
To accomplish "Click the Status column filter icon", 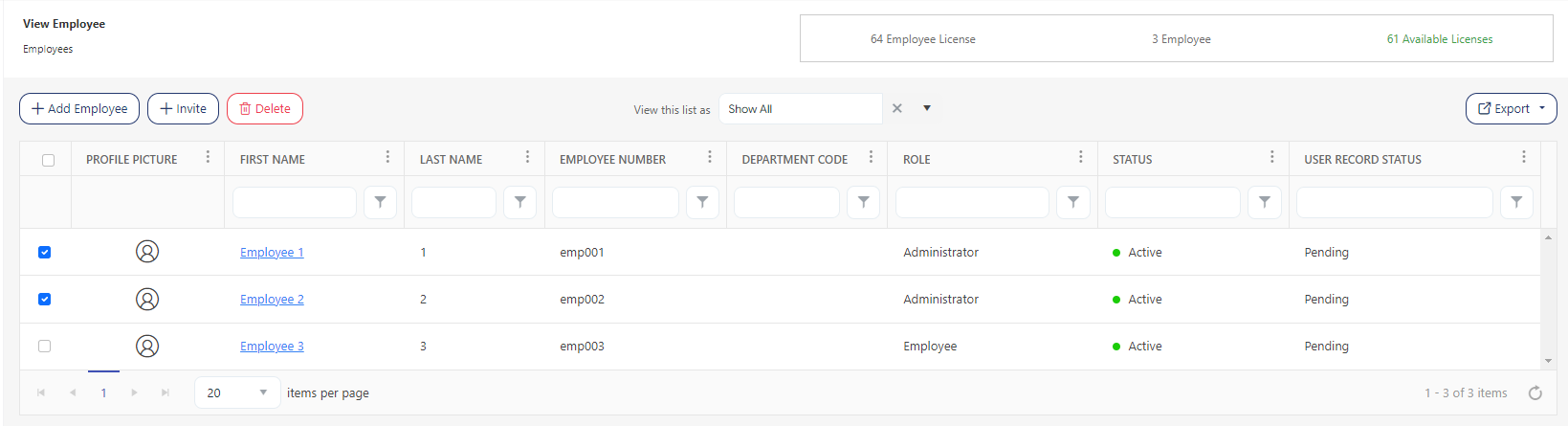I will pyautogui.click(x=1264, y=202).
